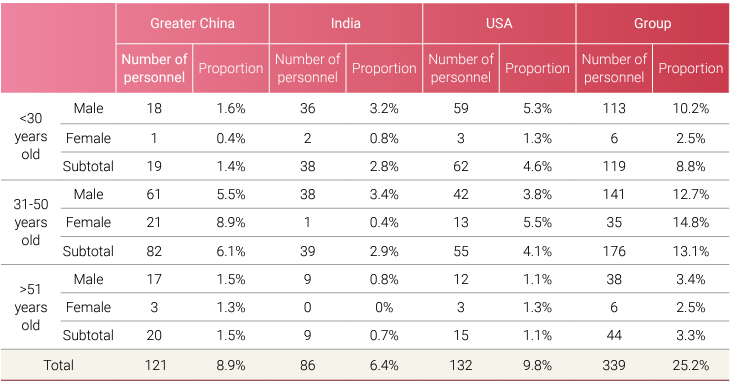Screen dimensions: 731x381
Task: Click USA total personnel value 132
Action: tap(461, 365)
